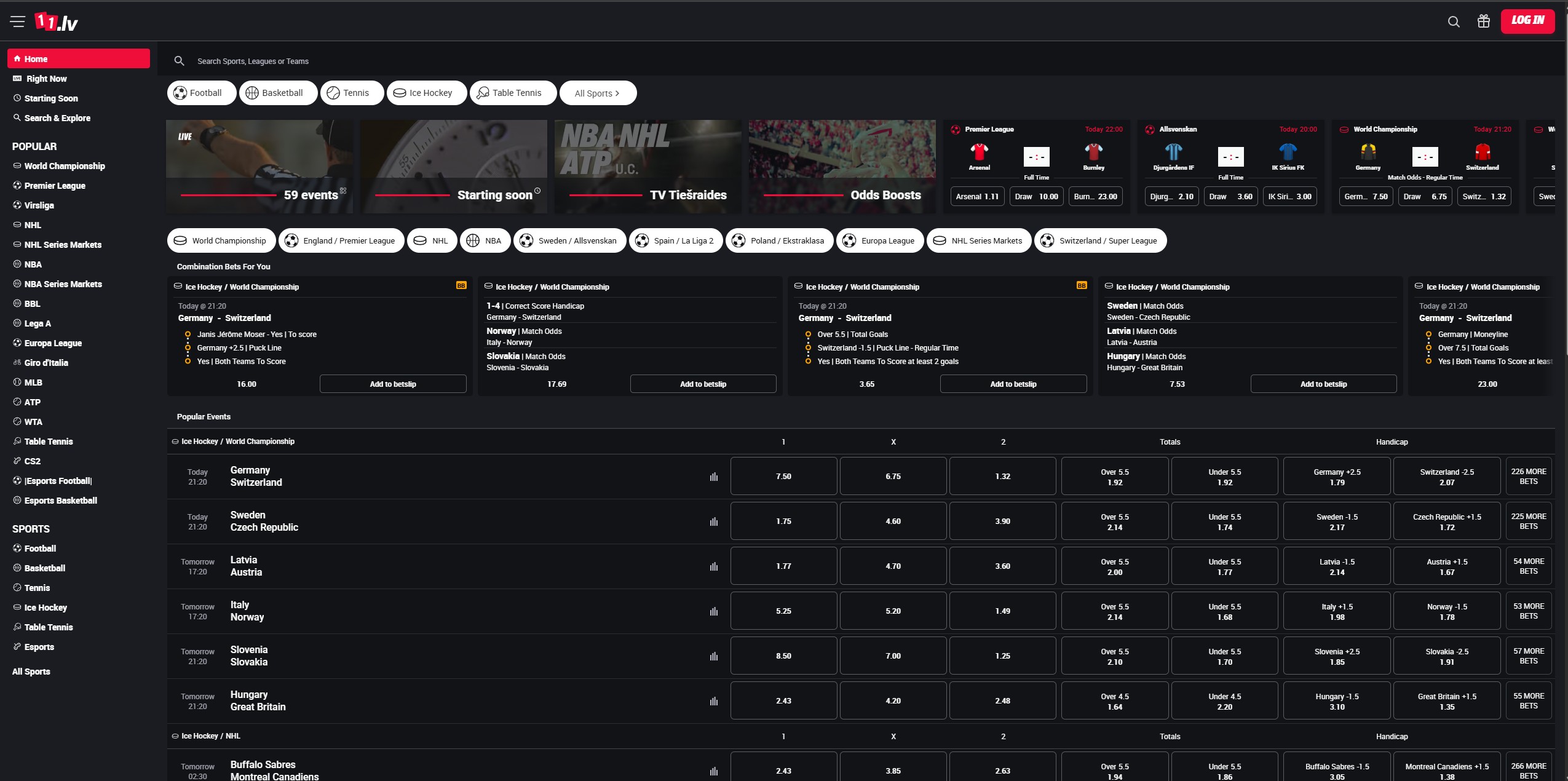This screenshot has height=781, width=1568.
Task: Focus the Search Sports, Leagues or Teams field
Action: click(x=861, y=61)
